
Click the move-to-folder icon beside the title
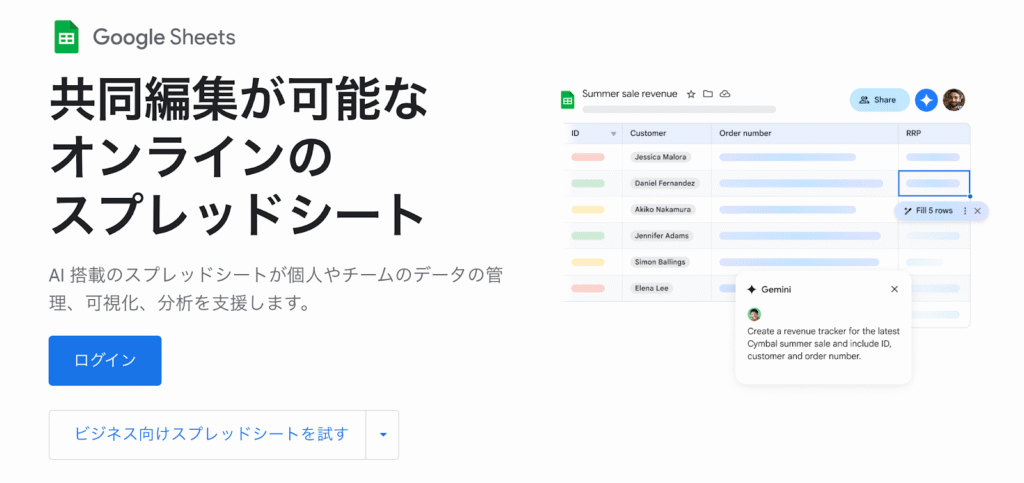(708, 94)
